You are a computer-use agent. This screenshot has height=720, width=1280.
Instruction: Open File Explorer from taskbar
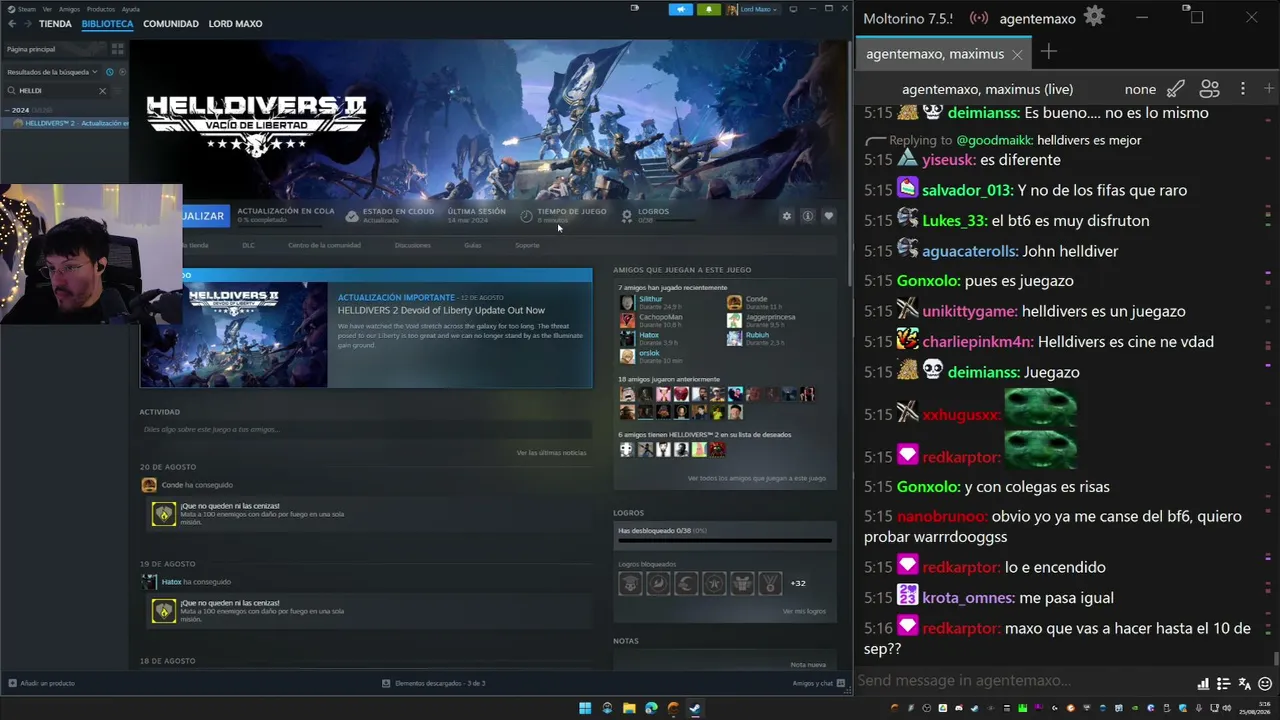tap(629, 708)
